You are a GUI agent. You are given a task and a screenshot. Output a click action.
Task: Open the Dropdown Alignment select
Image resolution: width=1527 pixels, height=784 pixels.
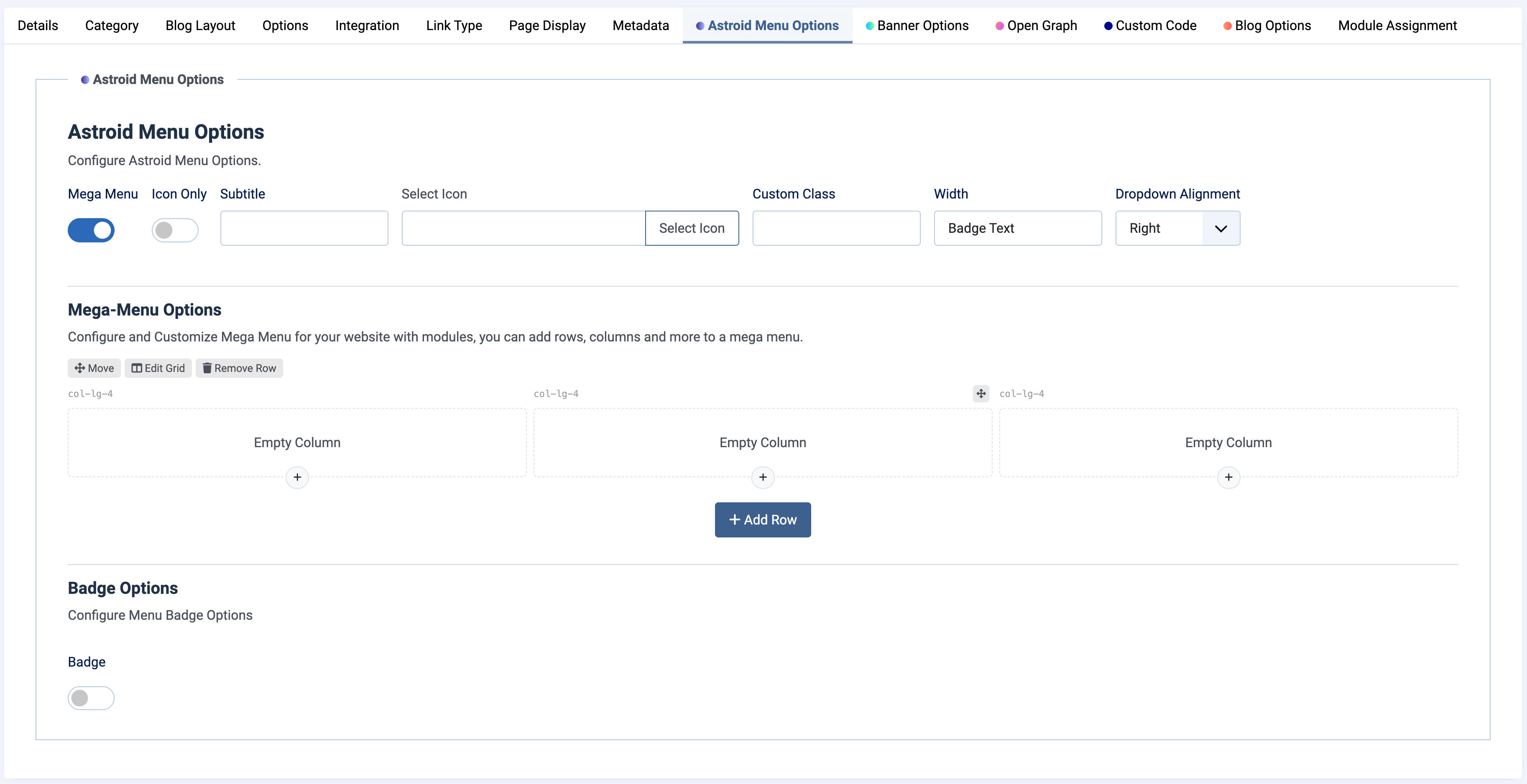click(x=1177, y=228)
